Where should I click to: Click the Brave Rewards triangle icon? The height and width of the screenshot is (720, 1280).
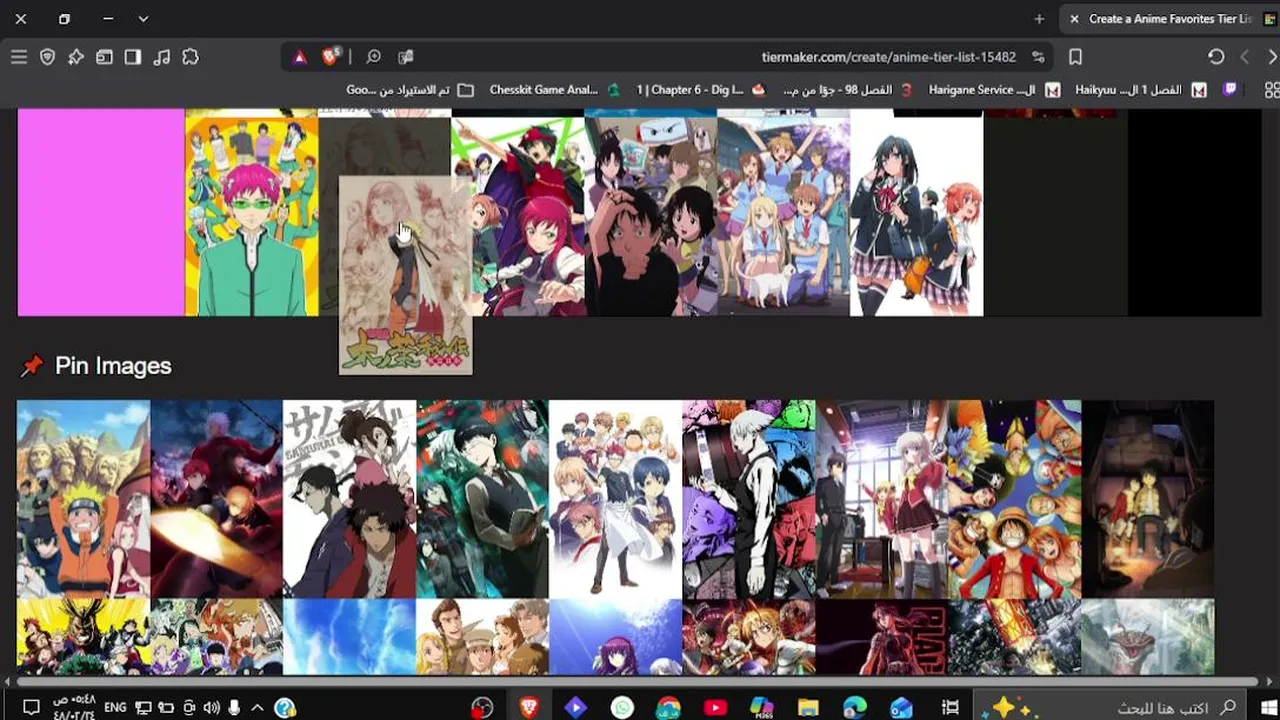299,57
